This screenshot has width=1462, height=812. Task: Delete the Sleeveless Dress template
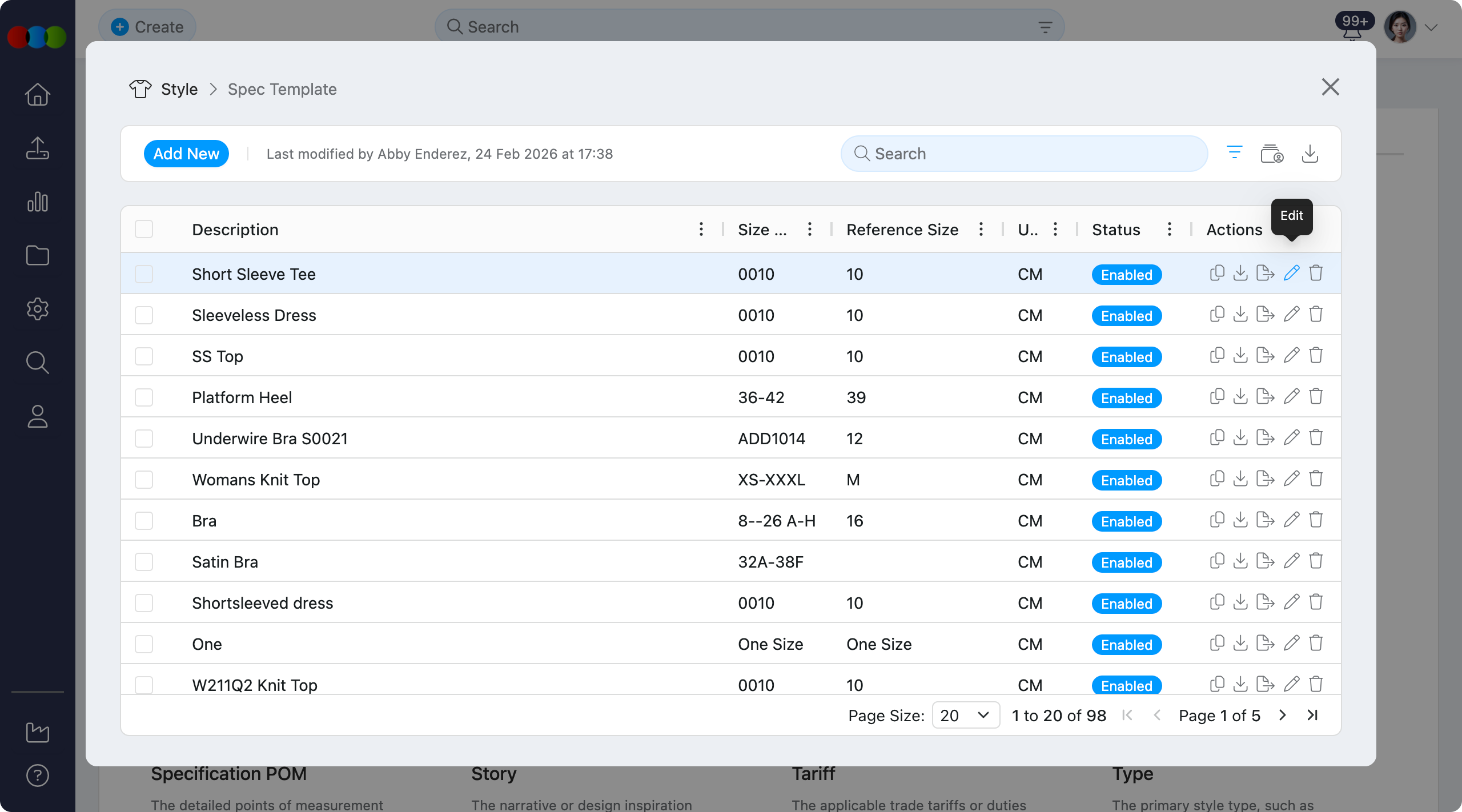click(x=1316, y=314)
